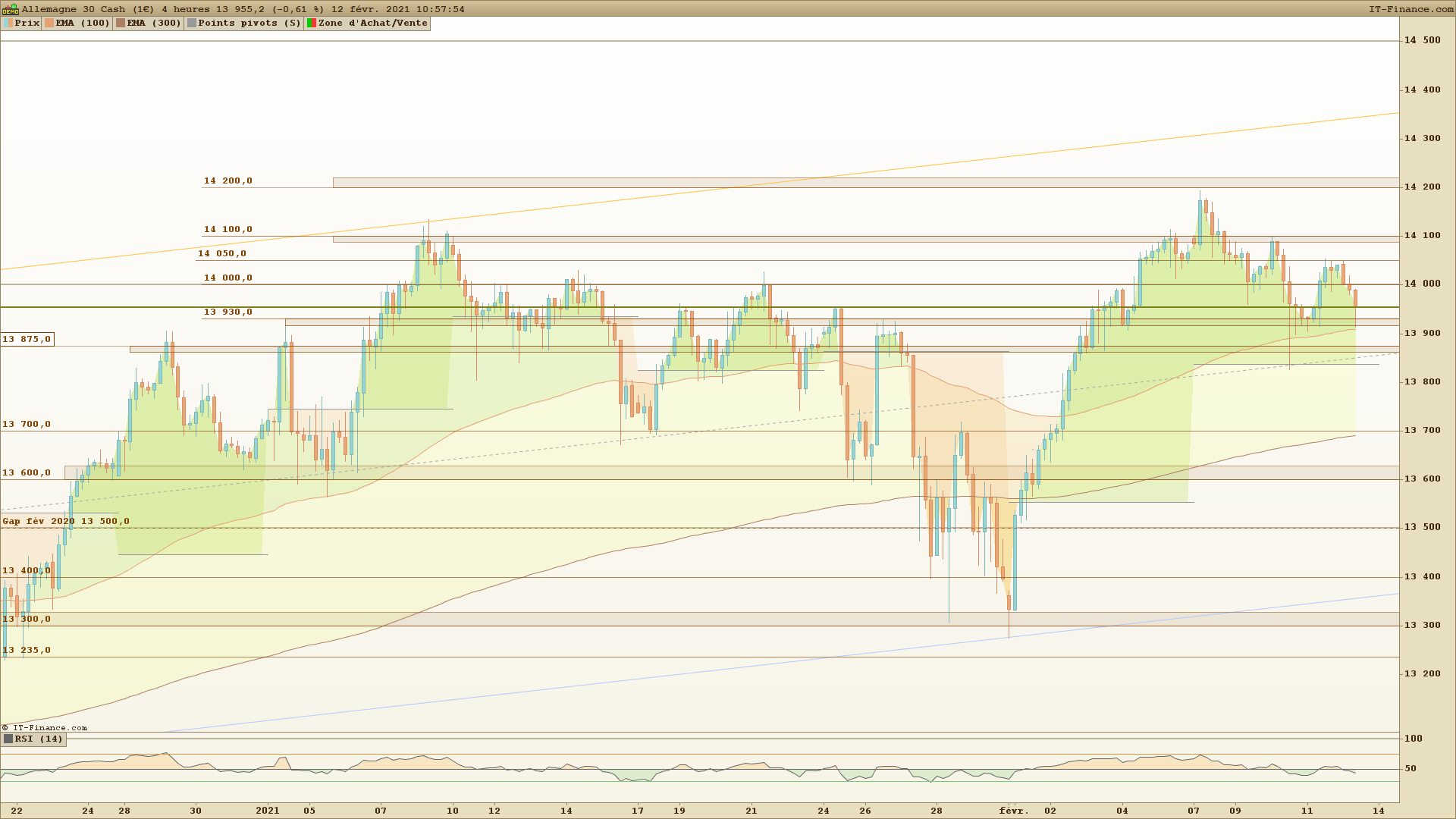Click the 14 200,0 resistance level label
Image resolution: width=1456 pixels, height=819 pixels.
pyautogui.click(x=227, y=180)
